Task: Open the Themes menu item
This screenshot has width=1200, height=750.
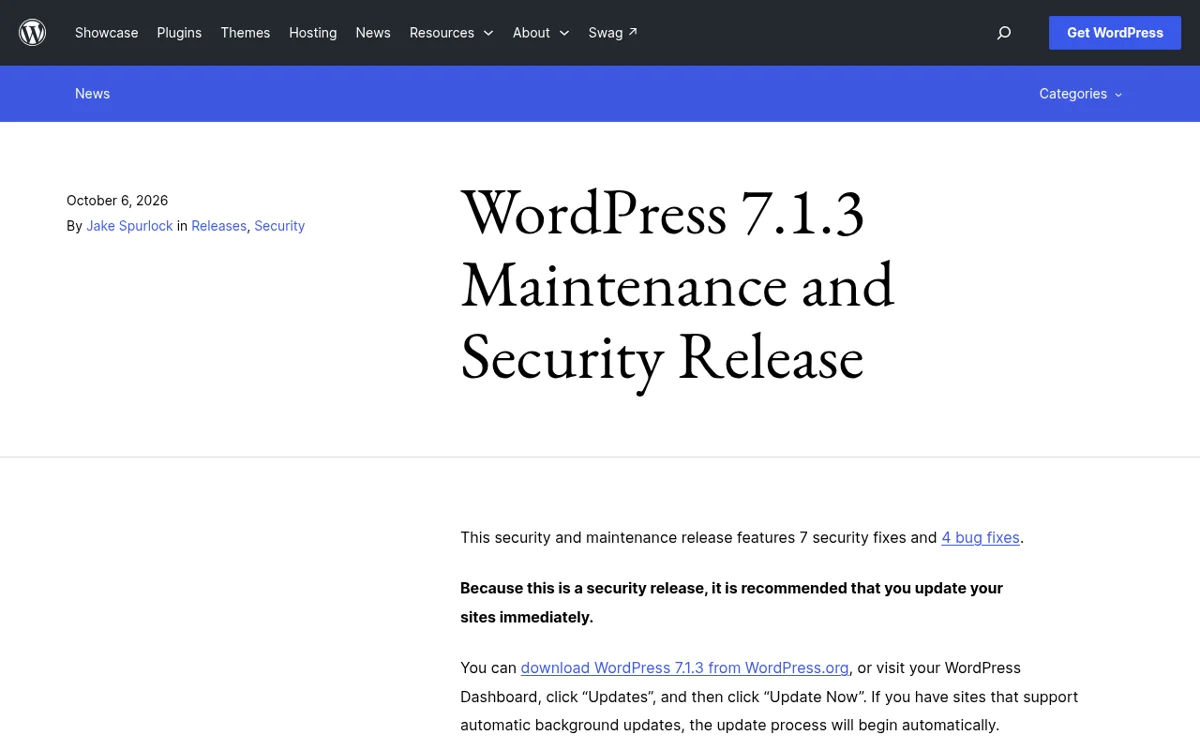Action: click(x=245, y=33)
